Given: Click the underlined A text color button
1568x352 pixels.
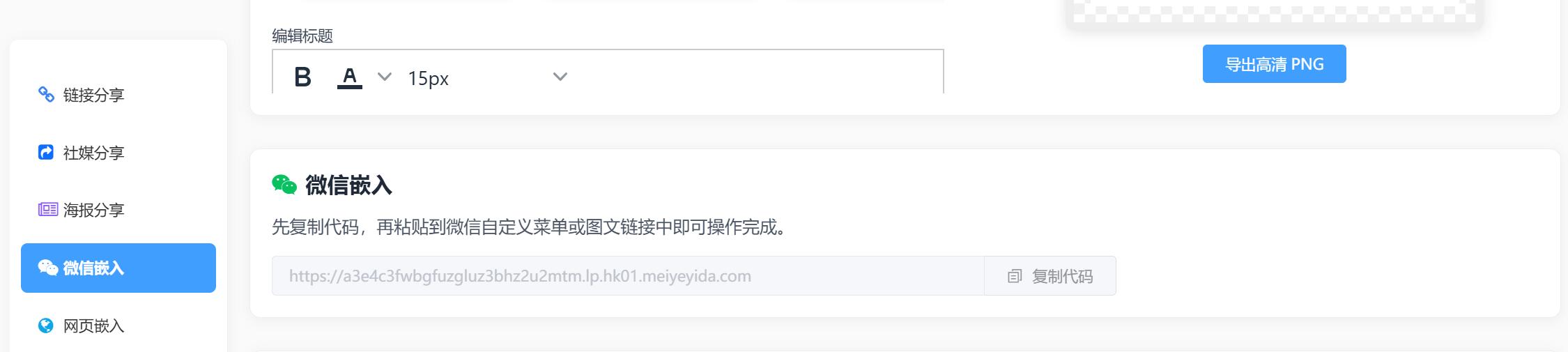Looking at the screenshot, I should (x=350, y=77).
